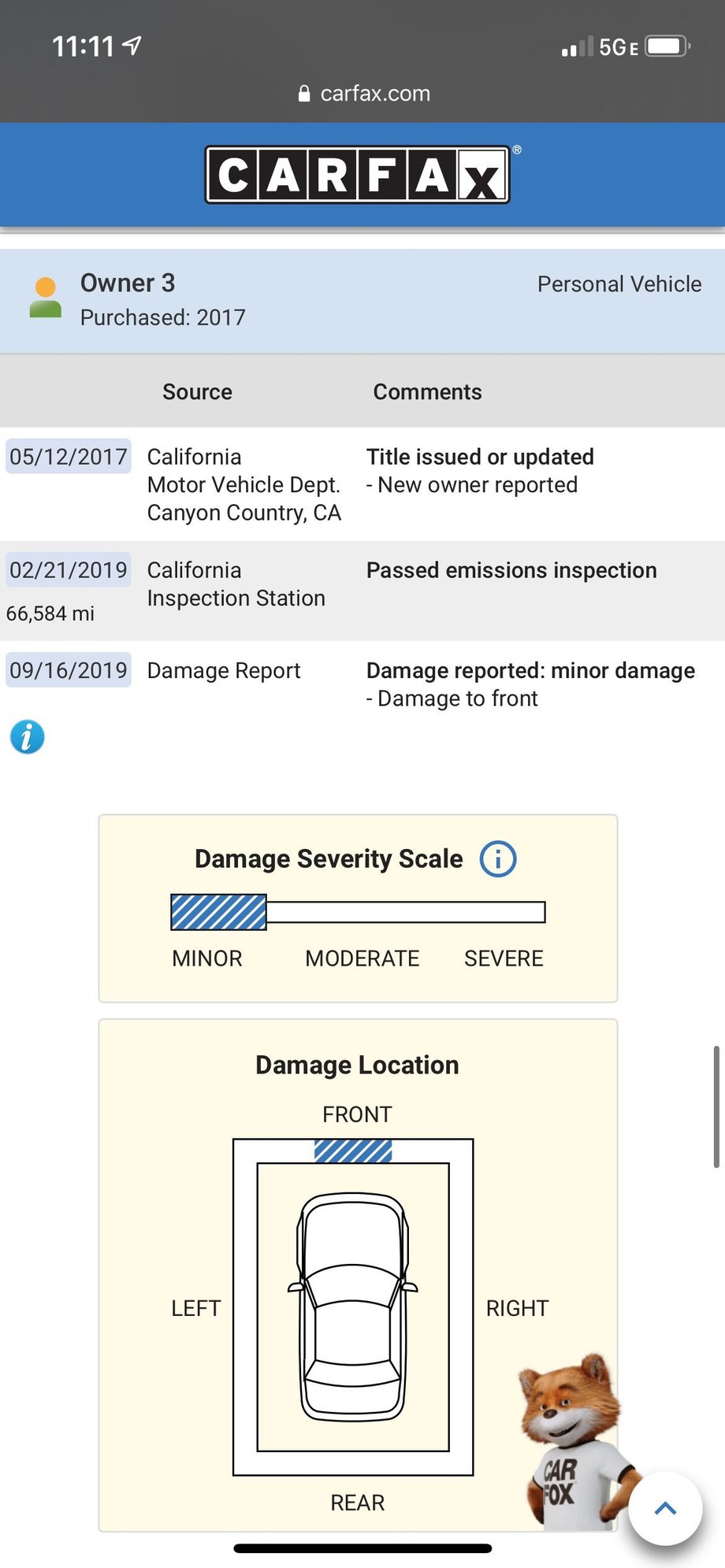Click the page scrollbar on right edge
This screenshot has width=725, height=1568.
coord(716,1106)
